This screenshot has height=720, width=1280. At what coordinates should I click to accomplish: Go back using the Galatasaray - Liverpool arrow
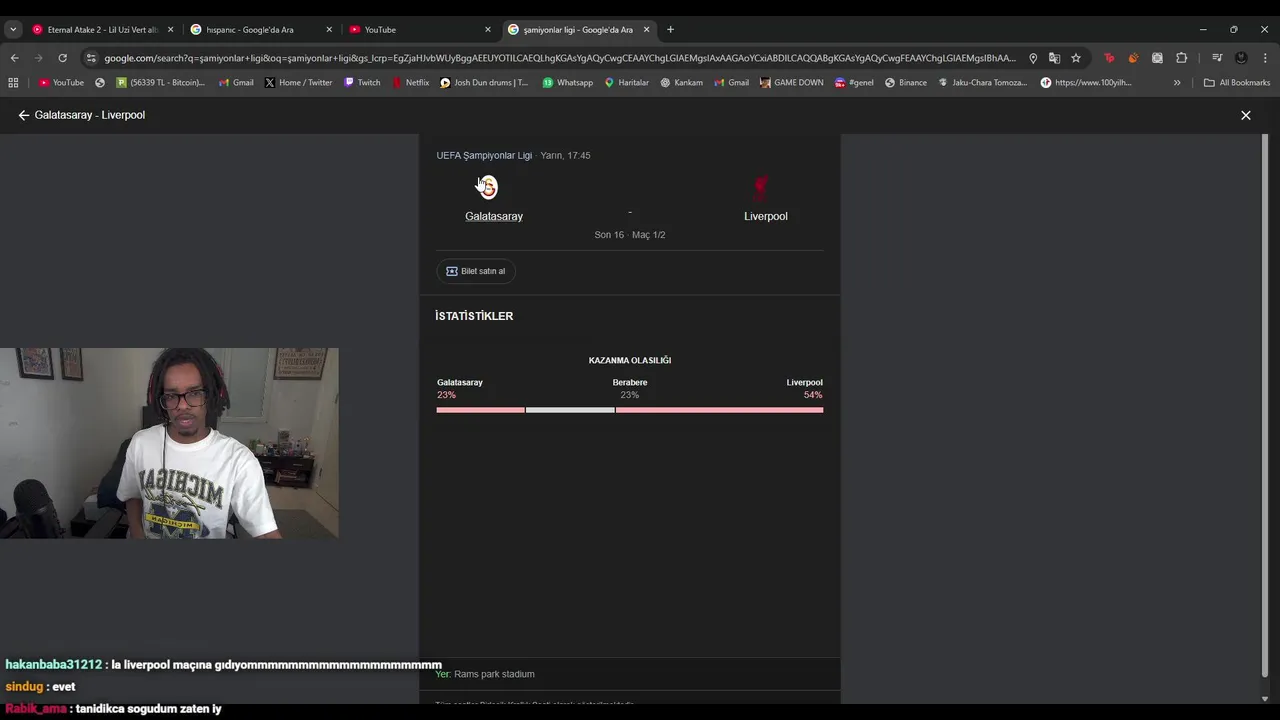(24, 115)
